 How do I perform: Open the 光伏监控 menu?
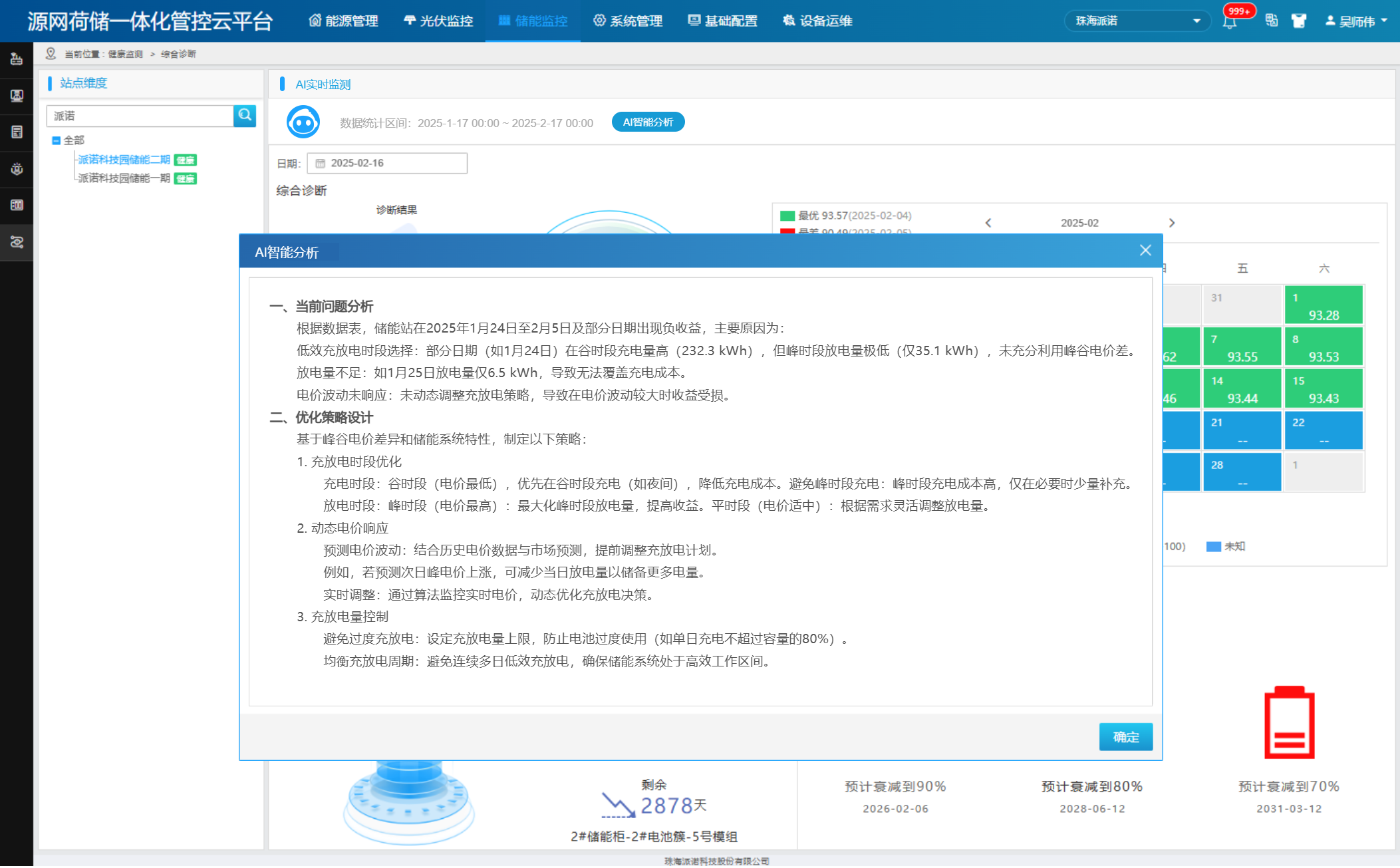click(438, 21)
